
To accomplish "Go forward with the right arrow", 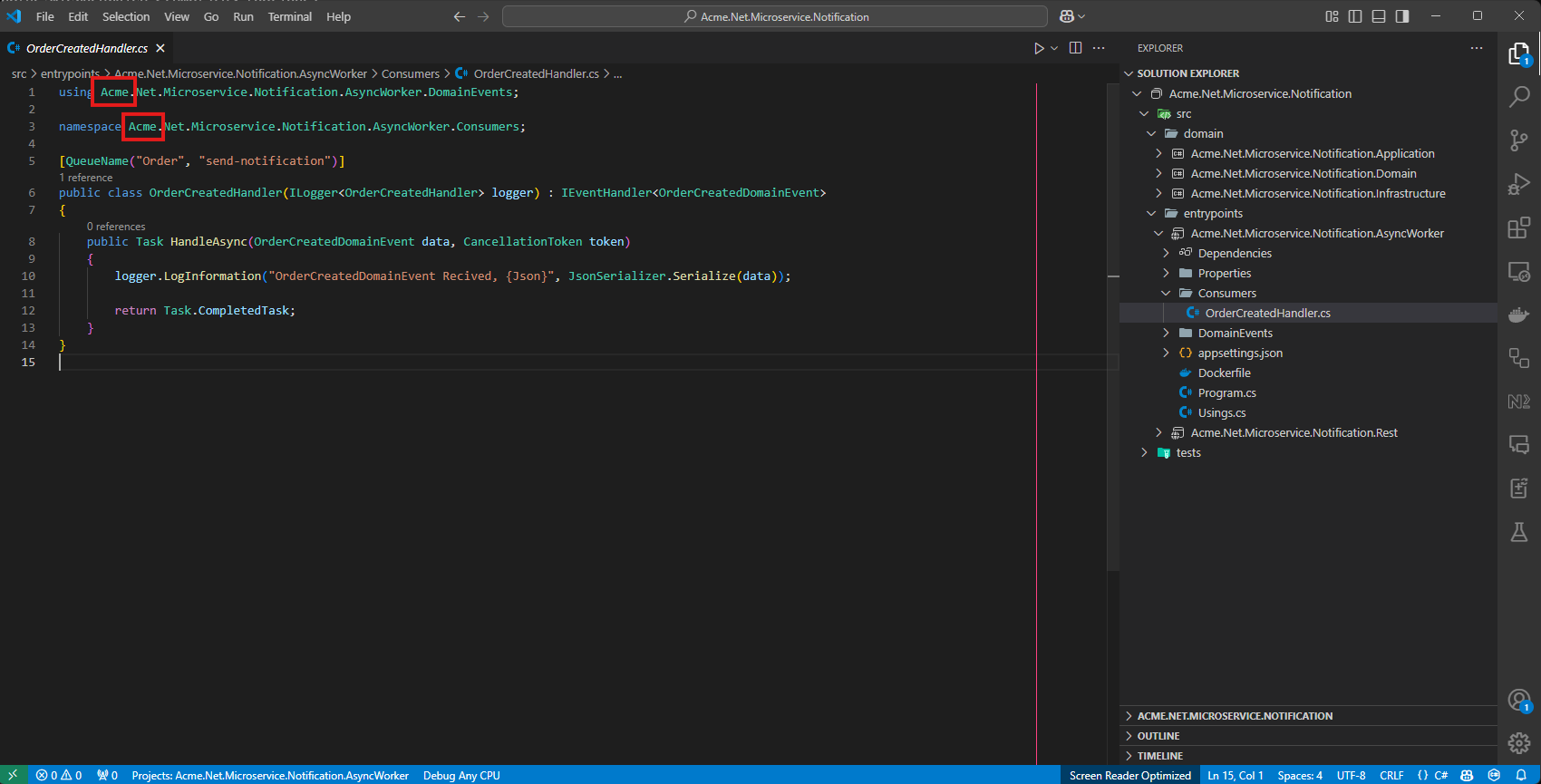I will pyautogui.click(x=483, y=16).
